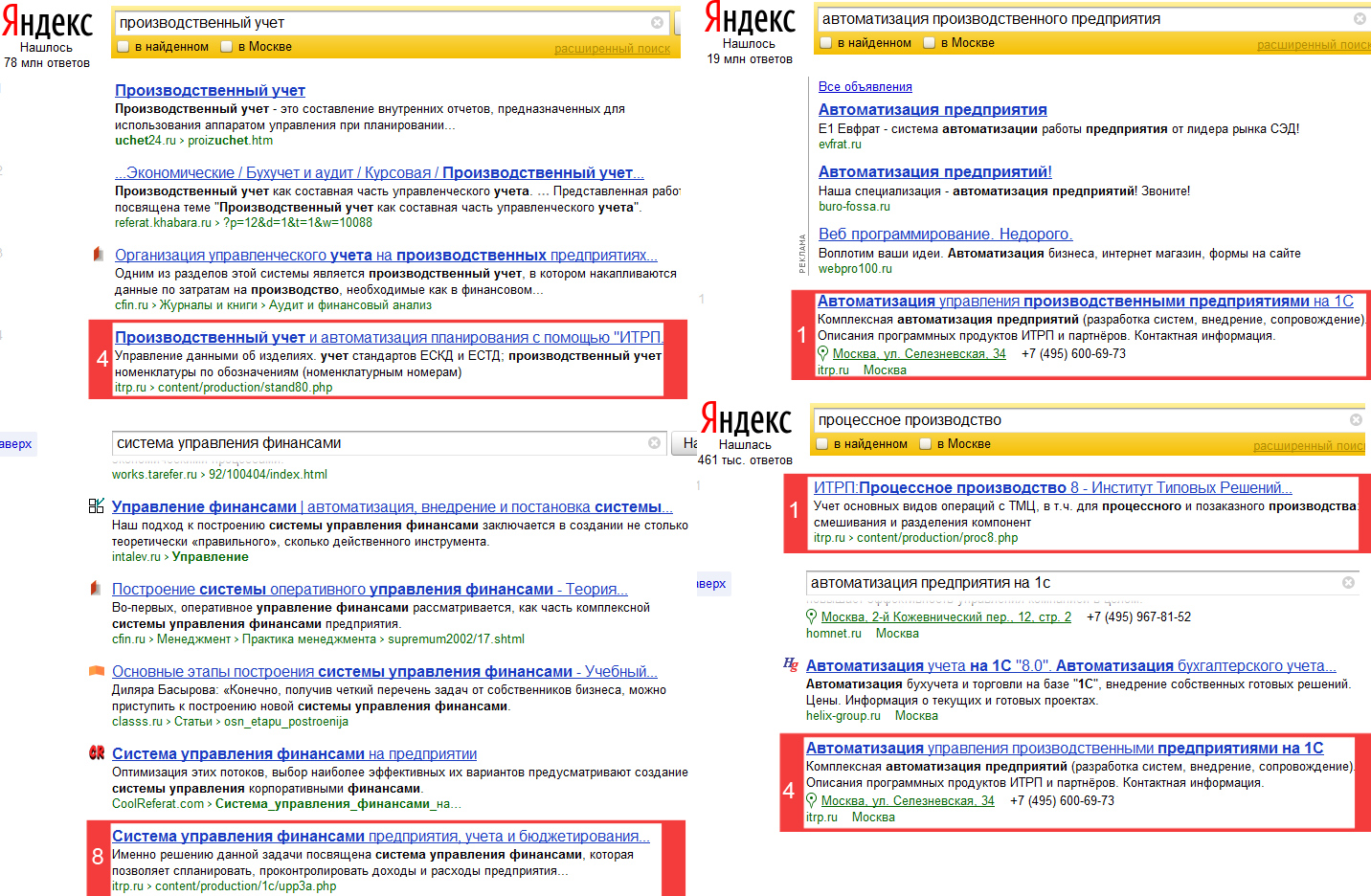Clear the 'система управления финансами' query text
This screenshot has height=896, width=1371.
pos(654,443)
